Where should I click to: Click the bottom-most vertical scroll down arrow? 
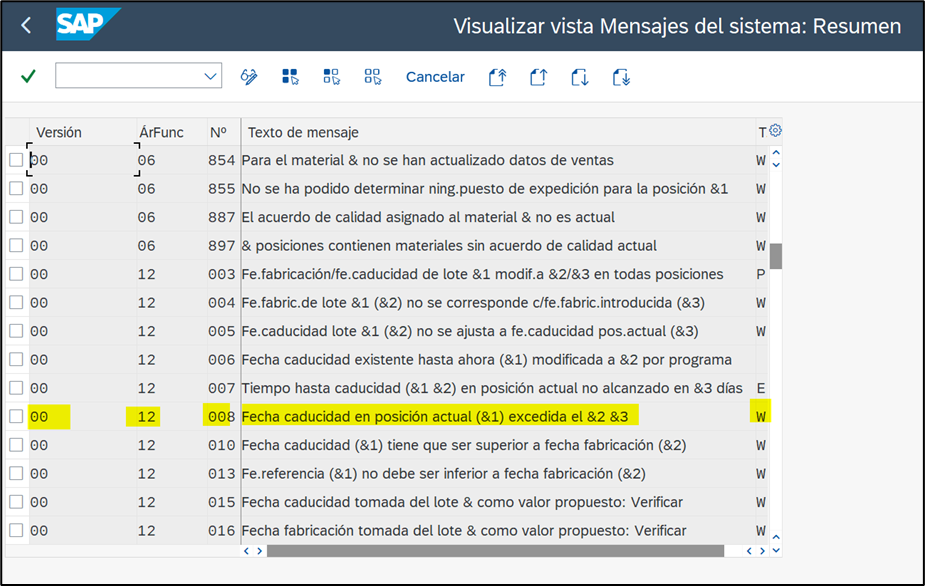pos(776,550)
